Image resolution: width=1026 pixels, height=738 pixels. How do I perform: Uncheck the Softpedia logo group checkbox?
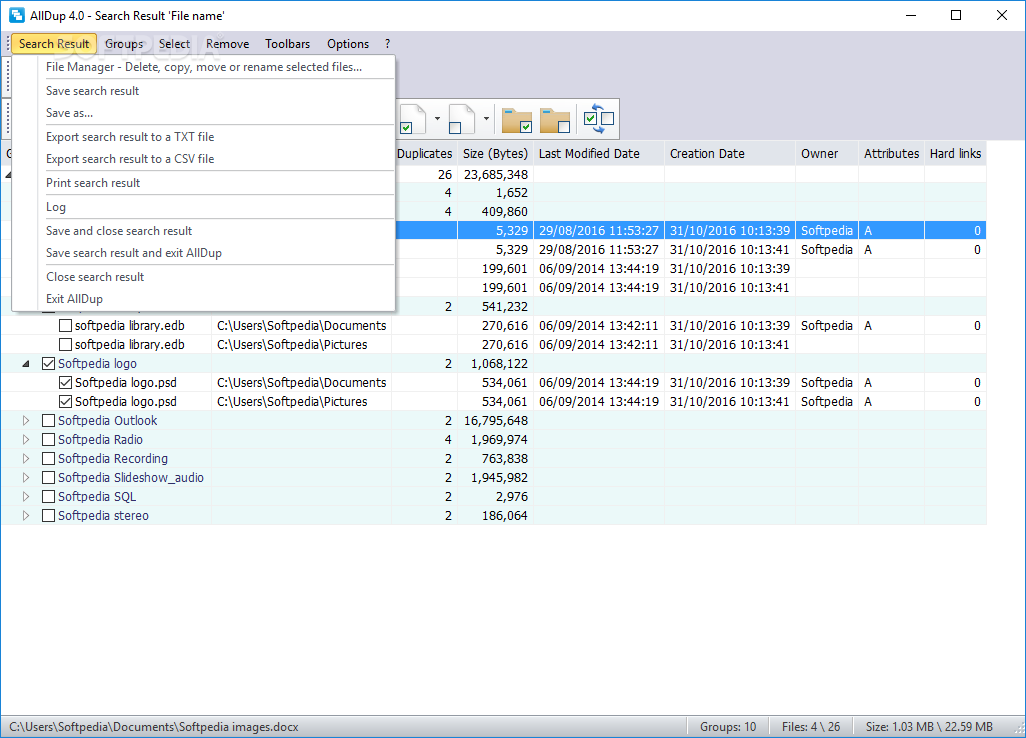pos(48,364)
